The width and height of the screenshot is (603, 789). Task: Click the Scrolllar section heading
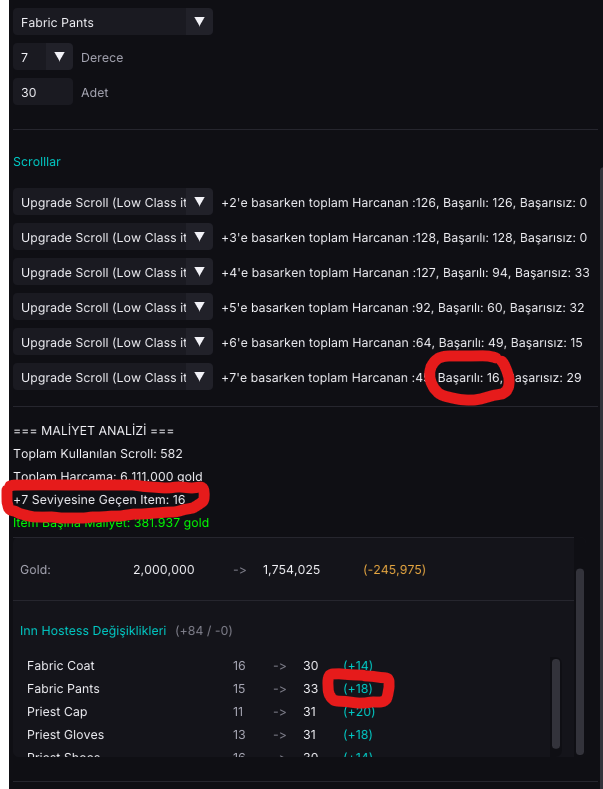pyautogui.click(x=37, y=162)
